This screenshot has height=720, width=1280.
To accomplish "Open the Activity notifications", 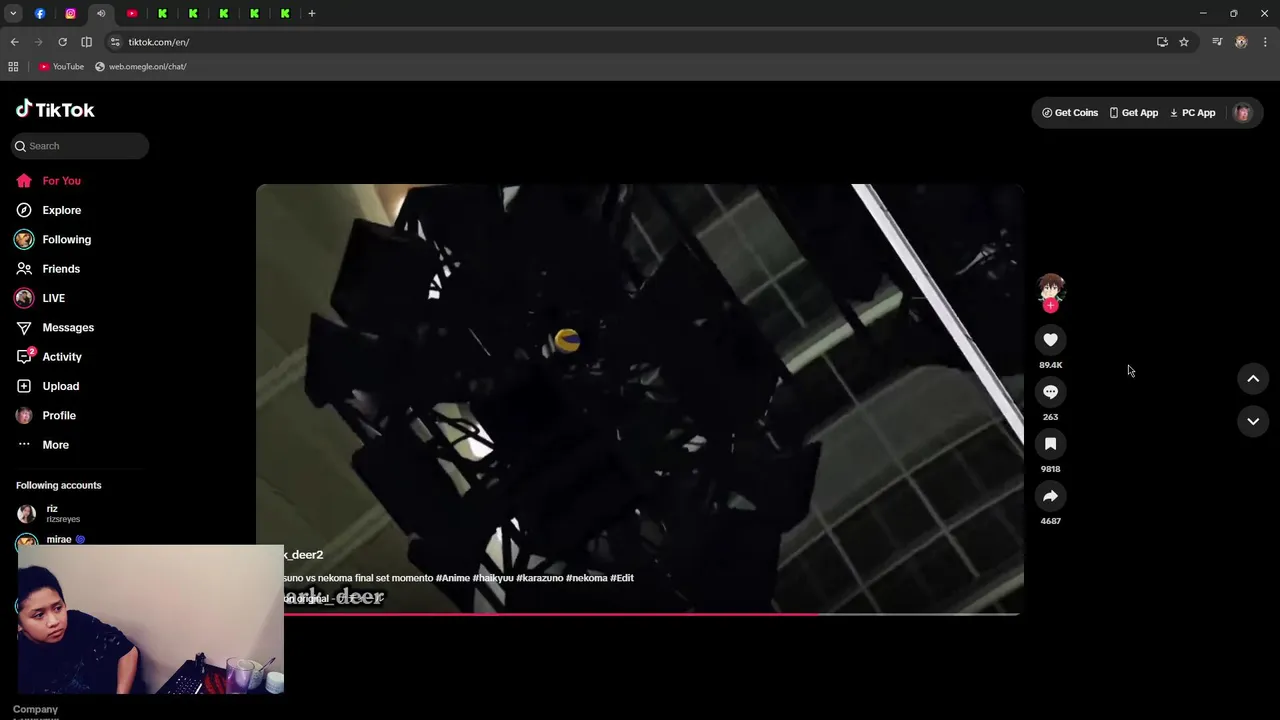I will tap(48, 357).
